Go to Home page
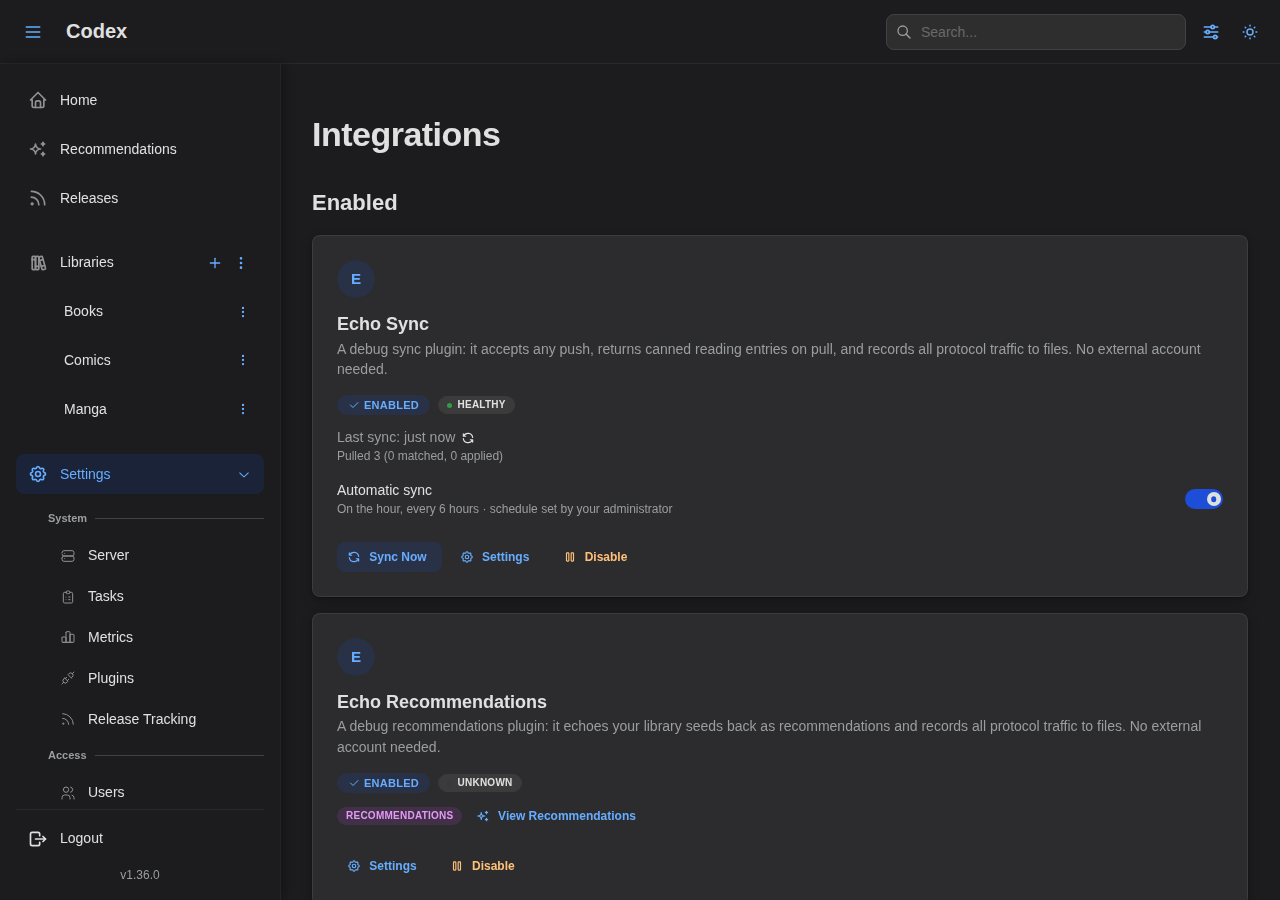This screenshot has width=1280, height=900. click(140, 100)
